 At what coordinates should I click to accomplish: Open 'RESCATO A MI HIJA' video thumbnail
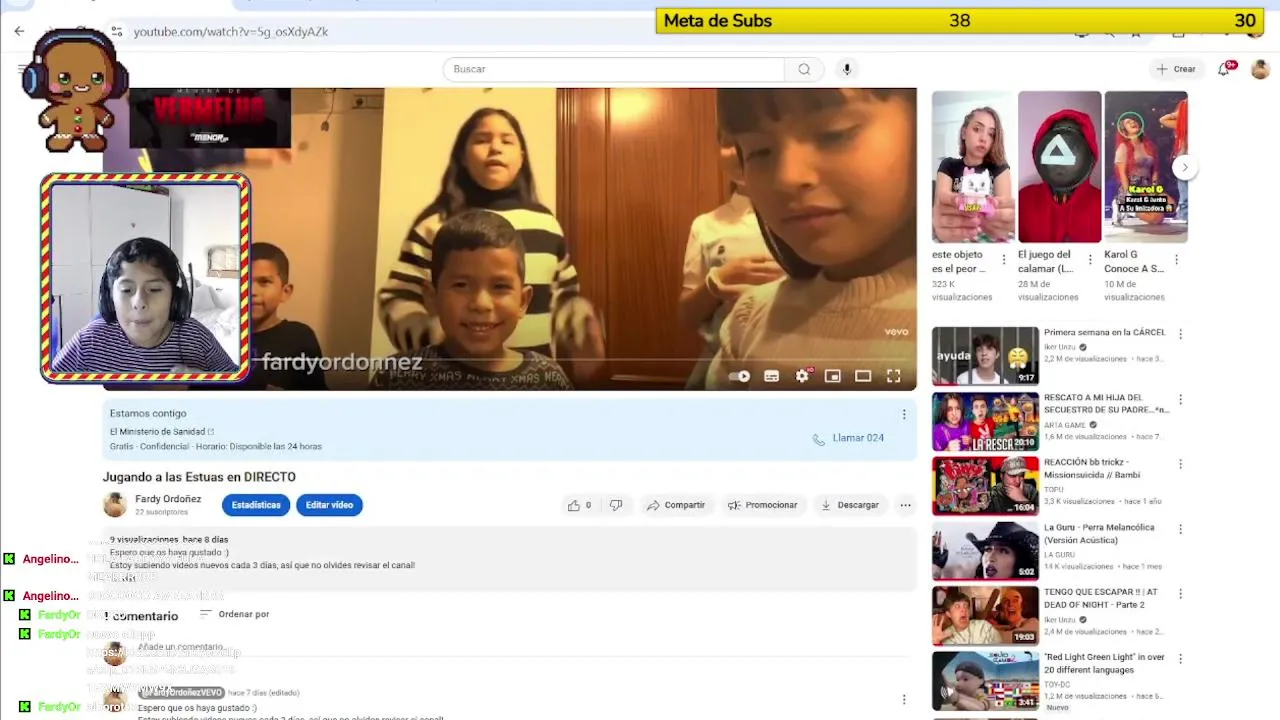click(x=985, y=421)
